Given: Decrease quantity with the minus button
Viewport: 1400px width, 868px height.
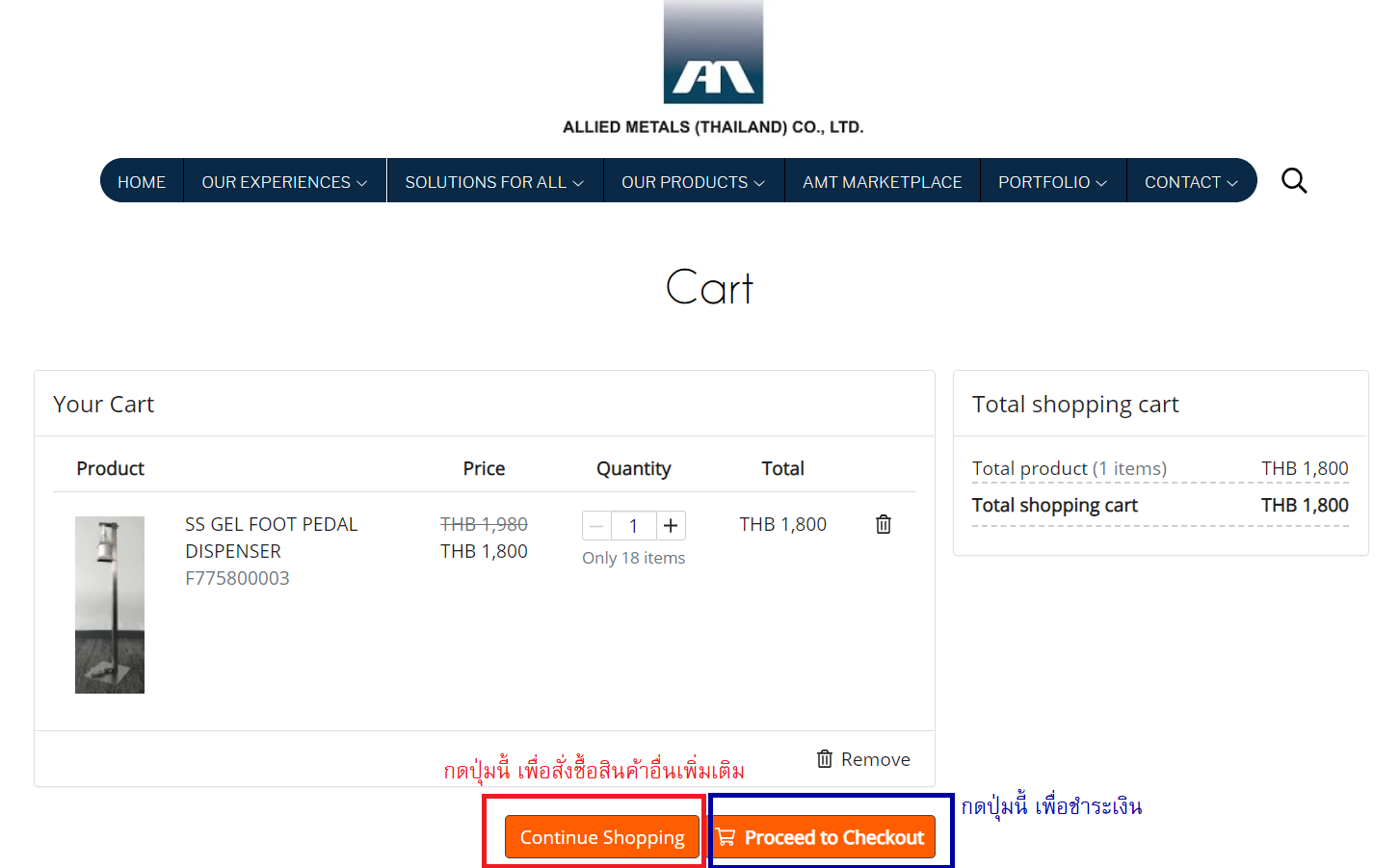Looking at the screenshot, I should (x=596, y=525).
